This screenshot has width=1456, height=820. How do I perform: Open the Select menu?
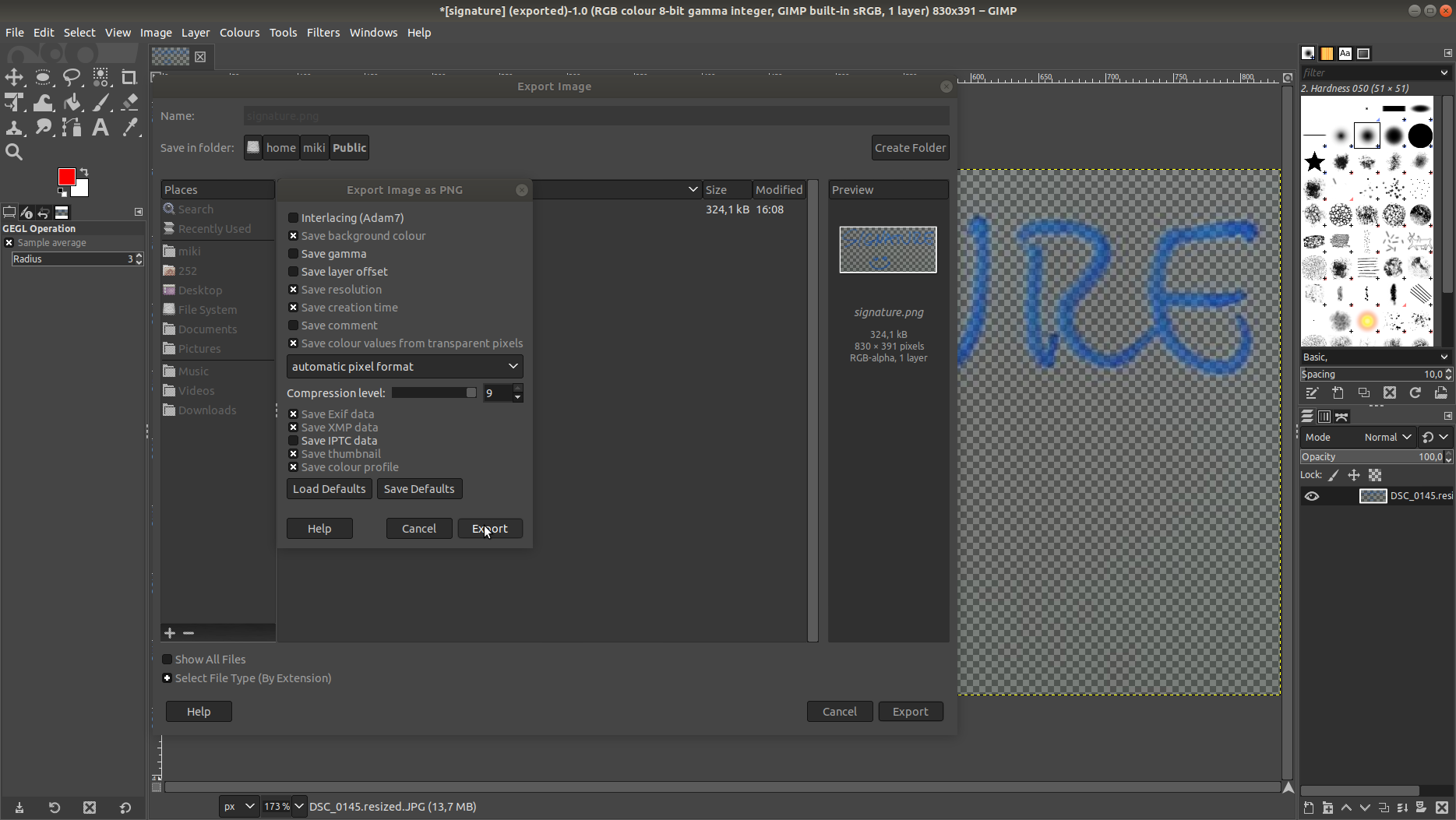(x=79, y=33)
